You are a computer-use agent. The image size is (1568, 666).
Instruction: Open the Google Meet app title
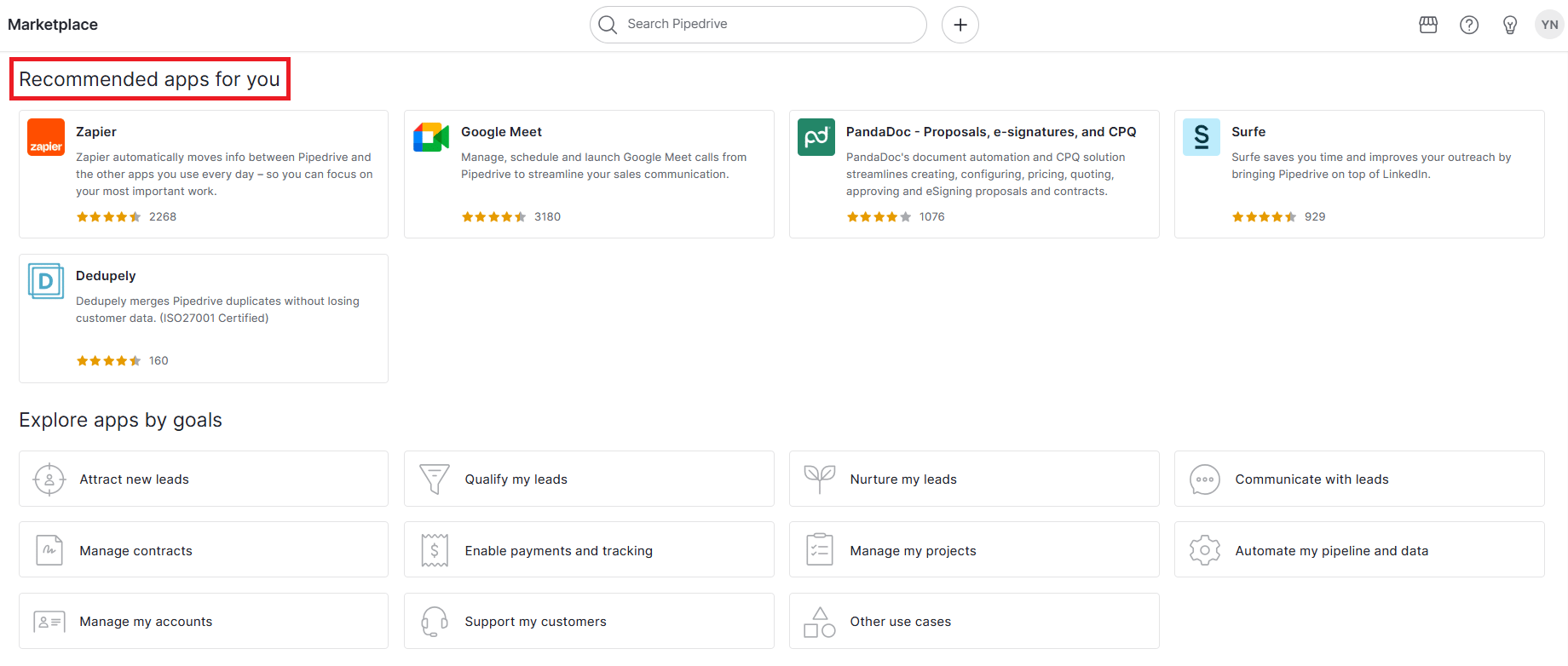tap(501, 132)
